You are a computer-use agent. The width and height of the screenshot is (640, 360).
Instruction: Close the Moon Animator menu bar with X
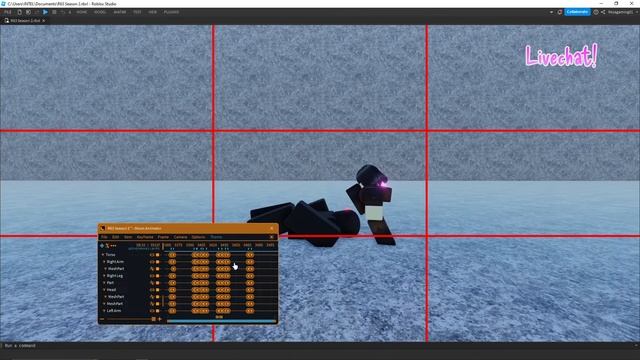click(x=272, y=237)
